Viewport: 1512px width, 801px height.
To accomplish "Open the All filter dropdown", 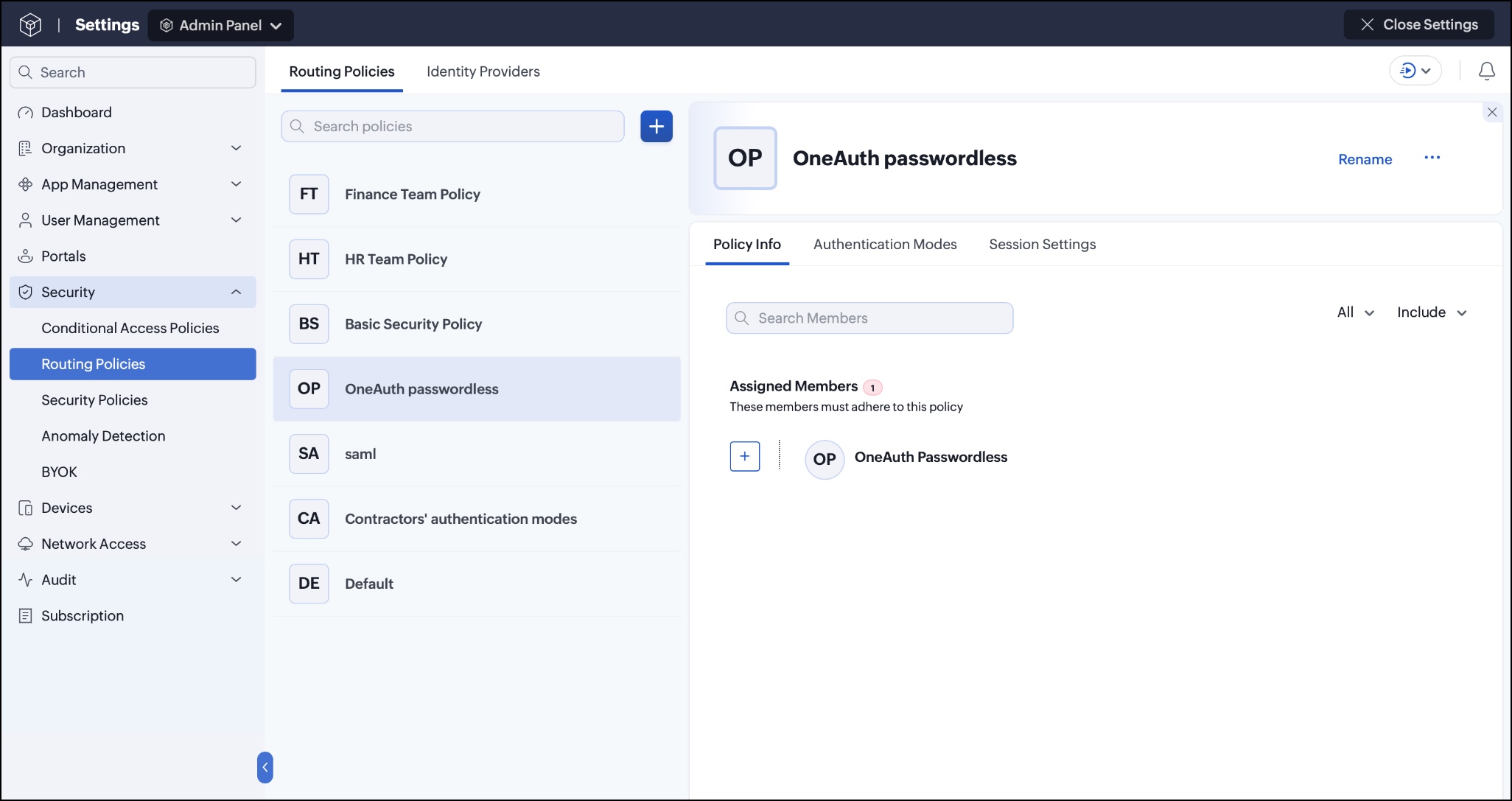I will (1356, 312).
